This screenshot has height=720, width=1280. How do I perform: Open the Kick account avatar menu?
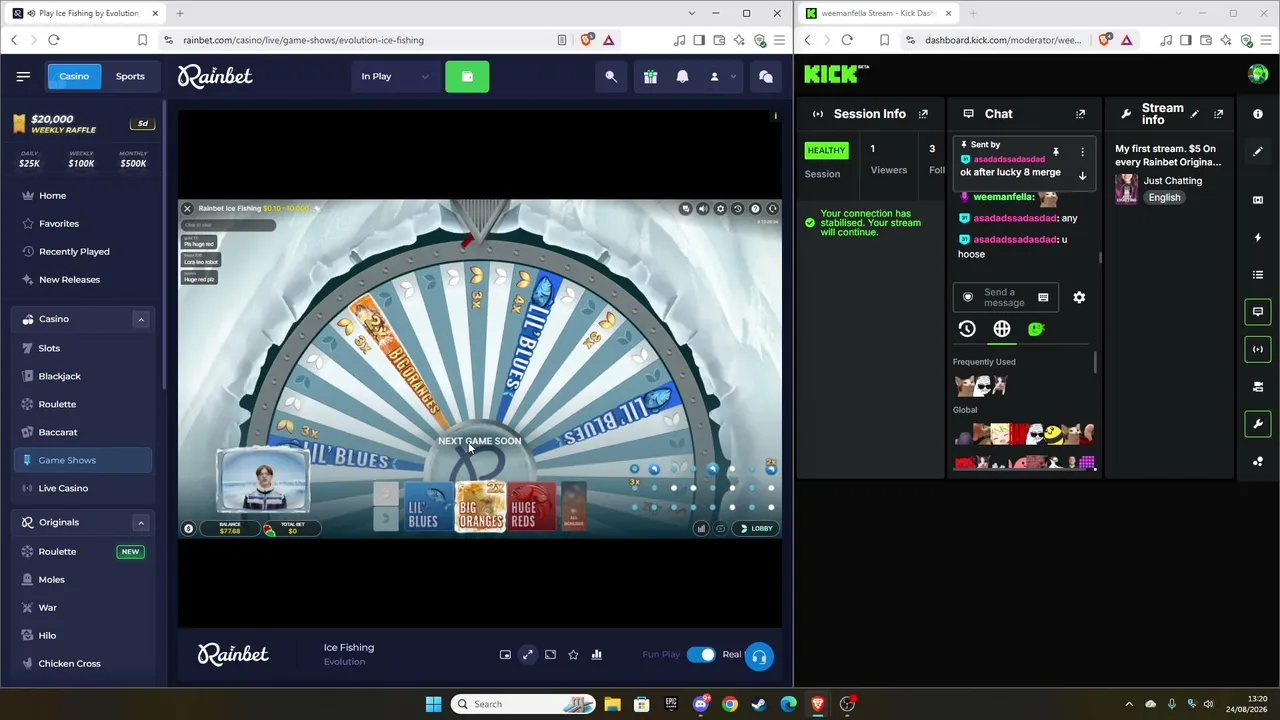pos(1258,74)
